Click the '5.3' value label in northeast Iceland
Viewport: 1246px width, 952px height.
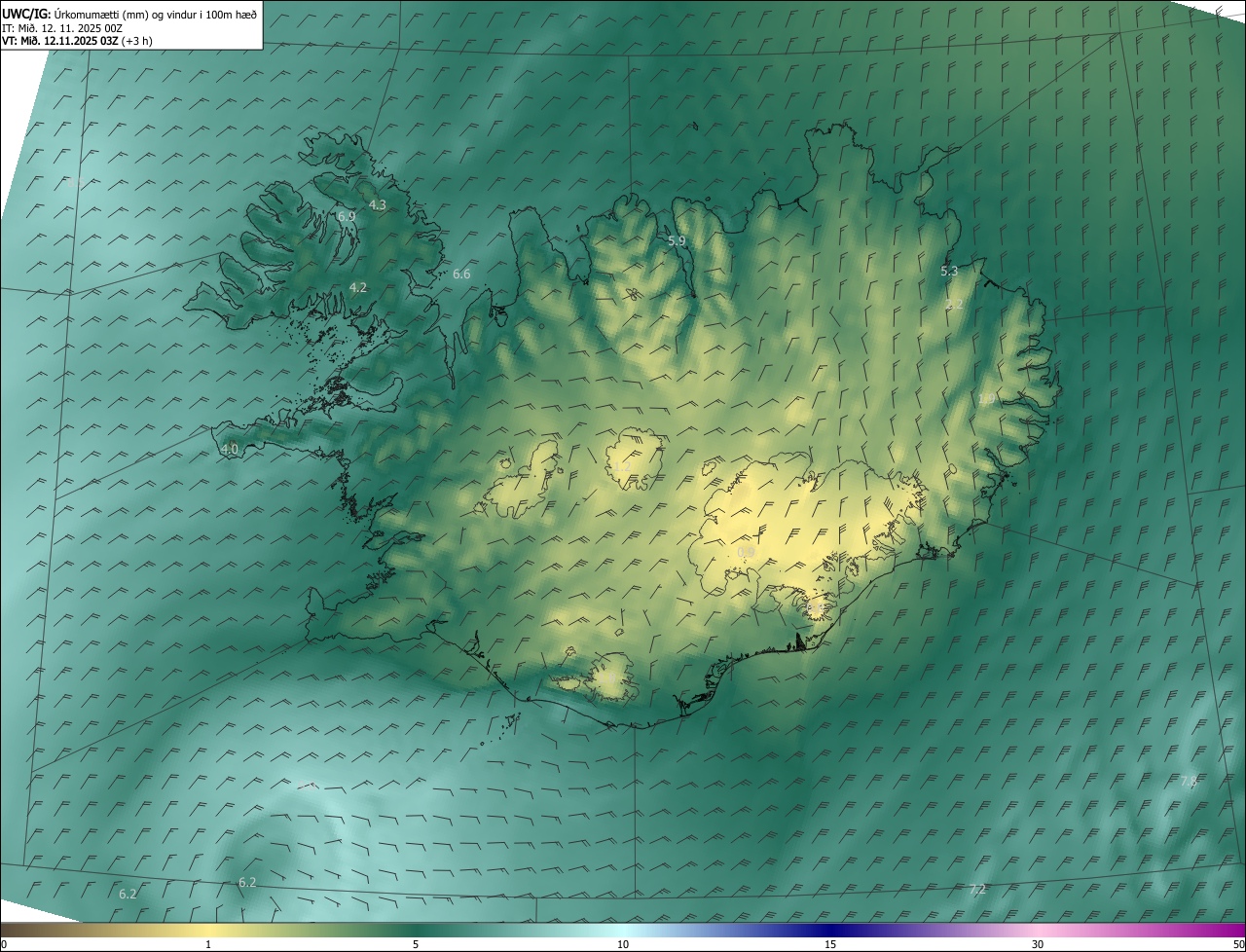(x=949, y=272)
